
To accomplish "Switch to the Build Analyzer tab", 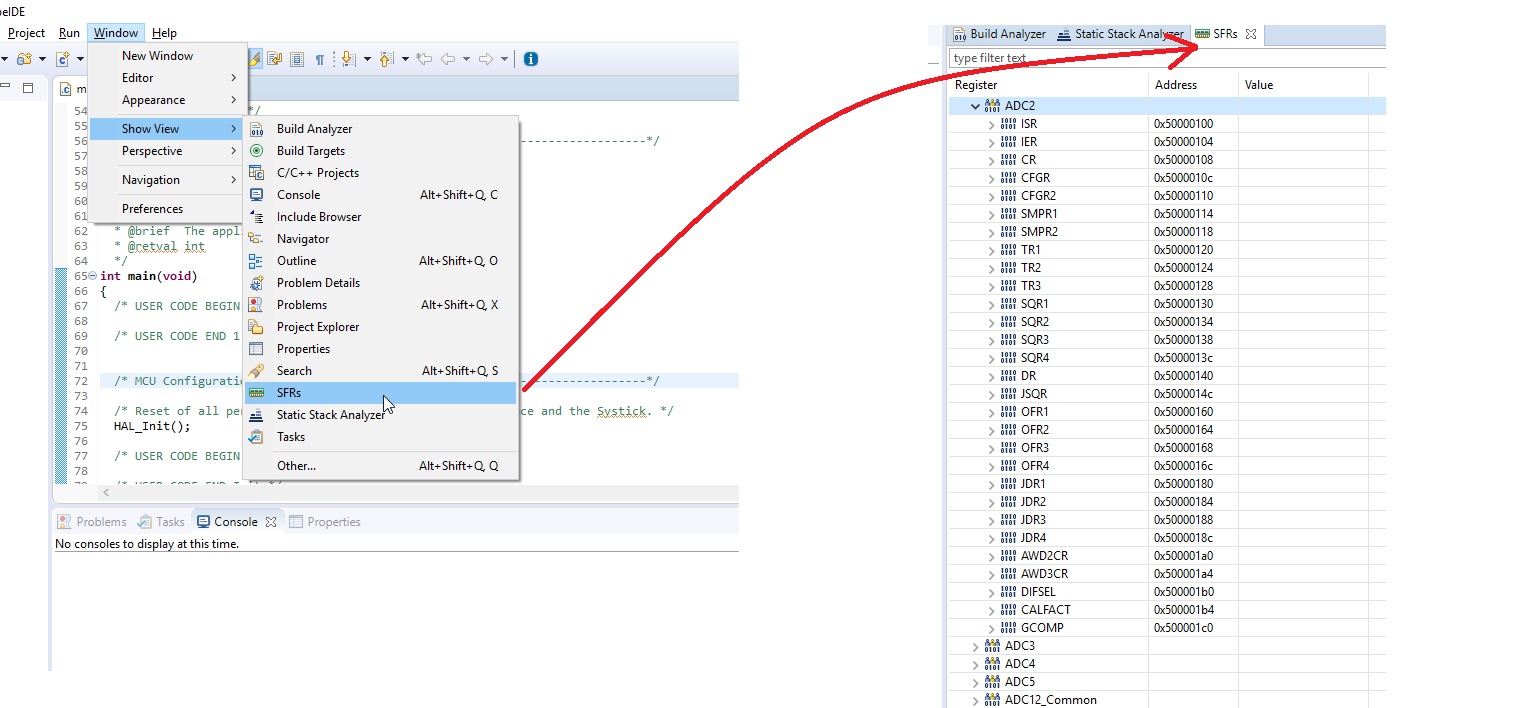I will (998, 34).
